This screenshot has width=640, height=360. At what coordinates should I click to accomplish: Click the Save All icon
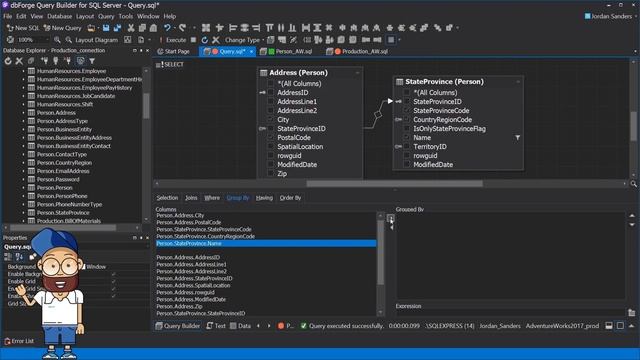pyautogui.click(x=118, y=28)
